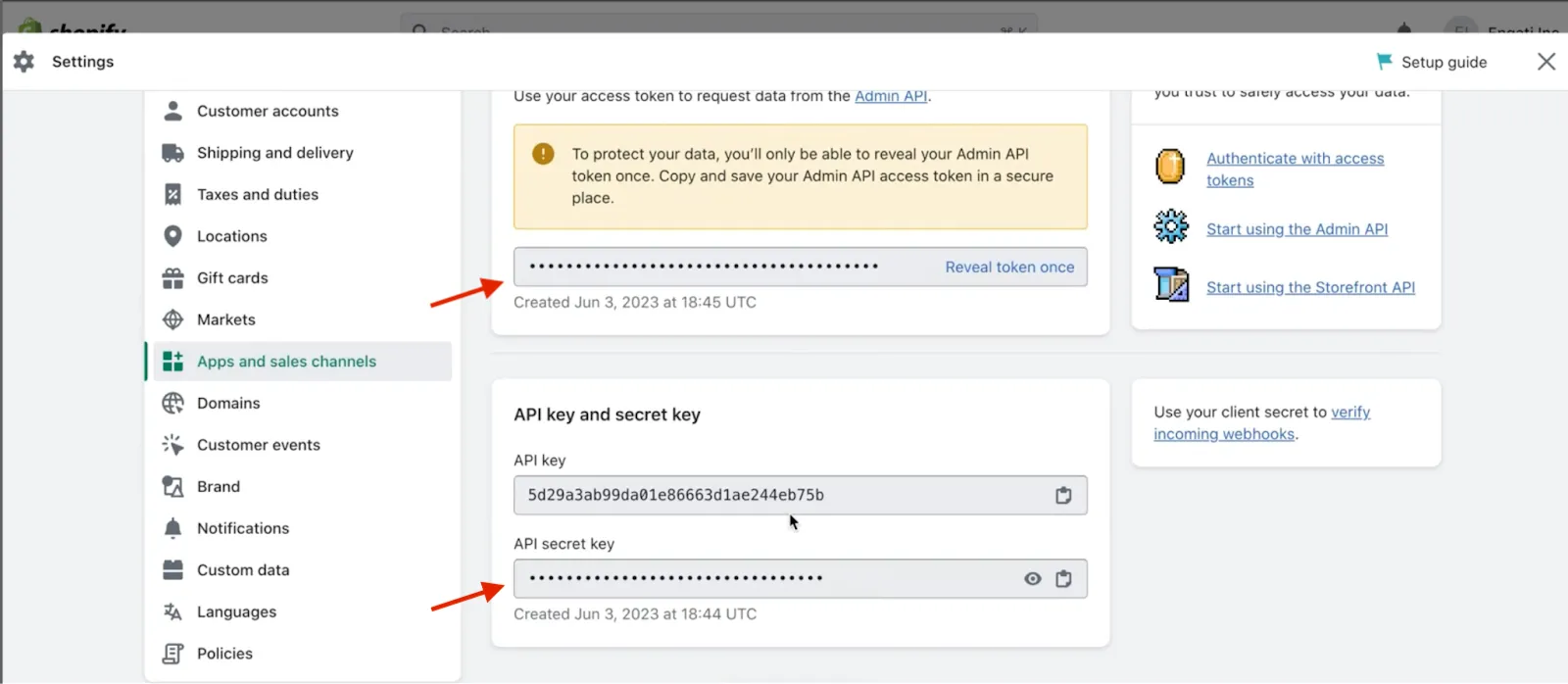
Task: Reveal API secret key with eye icon
Action: click(x=1033, y=579)
